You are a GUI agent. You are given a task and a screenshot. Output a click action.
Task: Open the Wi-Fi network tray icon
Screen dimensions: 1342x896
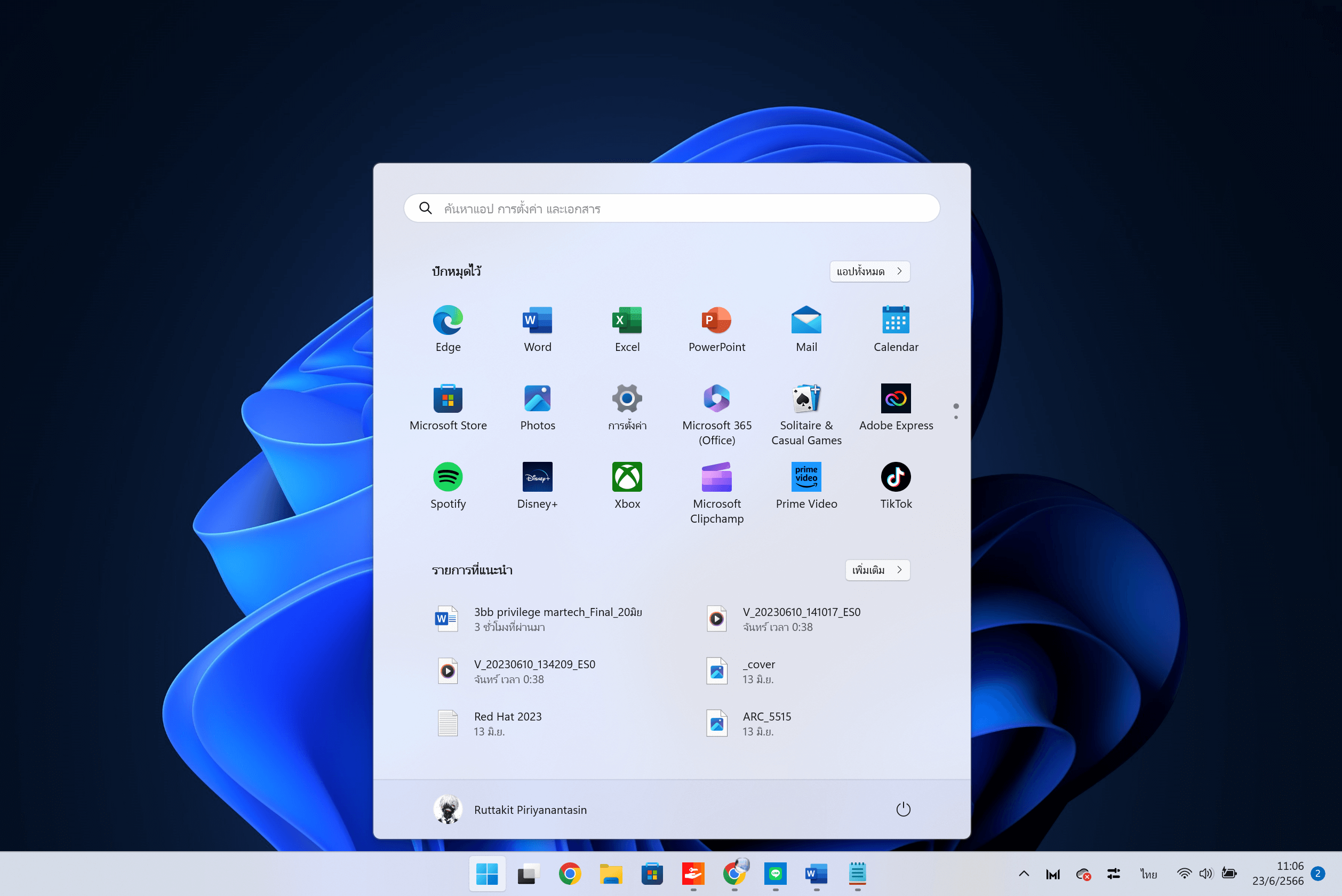(x=1184, y=873)
